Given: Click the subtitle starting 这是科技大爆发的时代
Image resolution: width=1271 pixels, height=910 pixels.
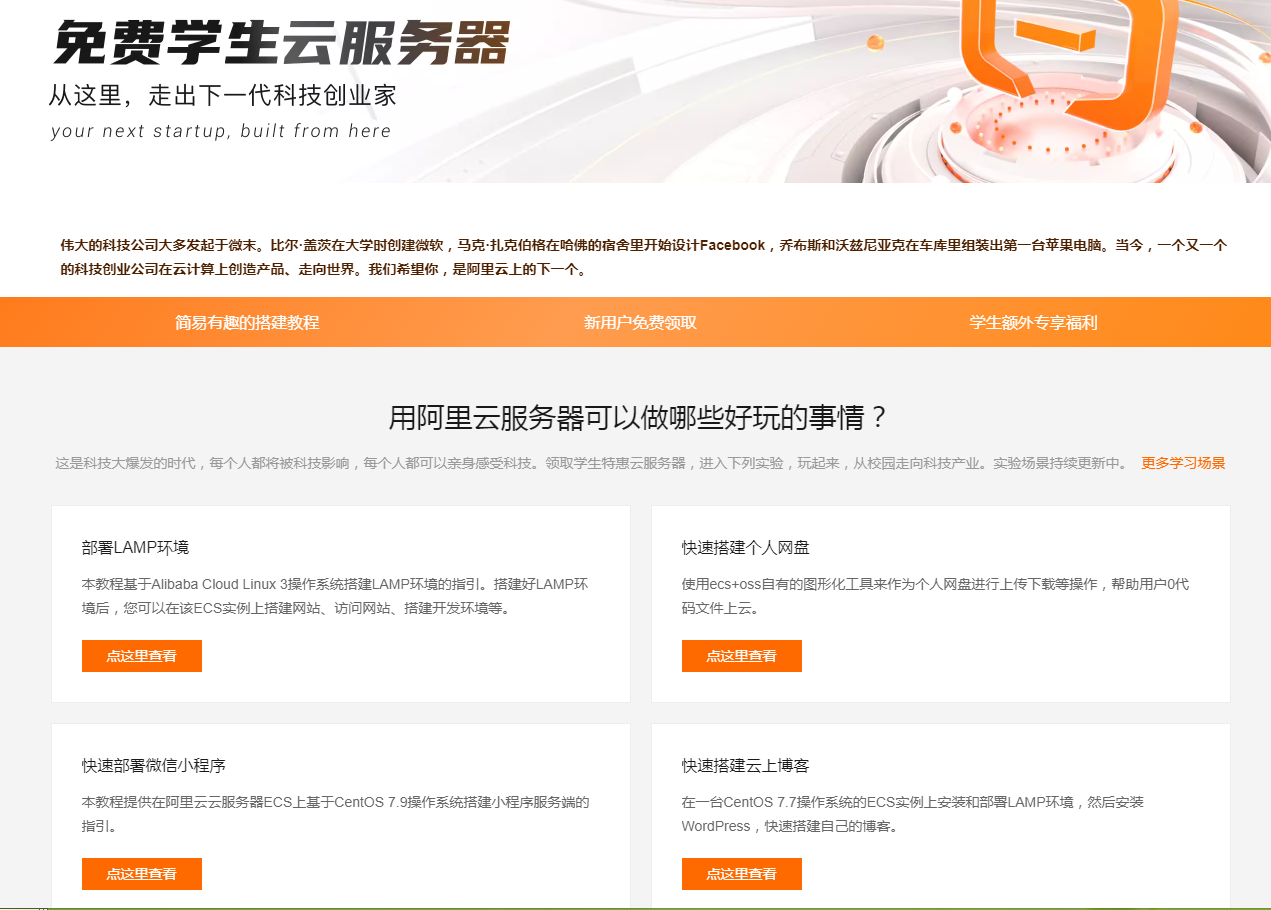Looking at the screenshot, I should [x=591, y=463].
